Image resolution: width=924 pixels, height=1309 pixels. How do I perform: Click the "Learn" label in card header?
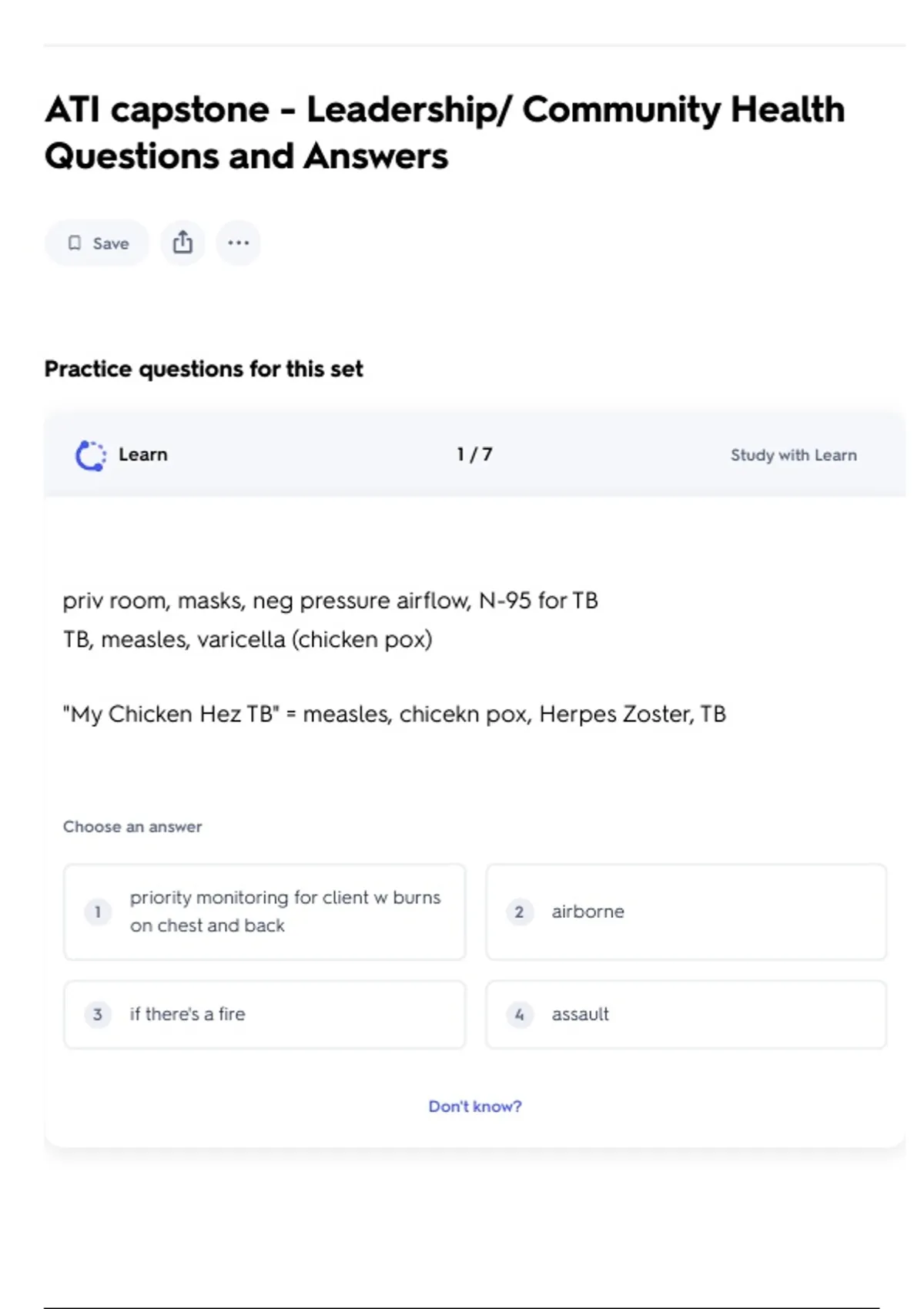[142, 454]
